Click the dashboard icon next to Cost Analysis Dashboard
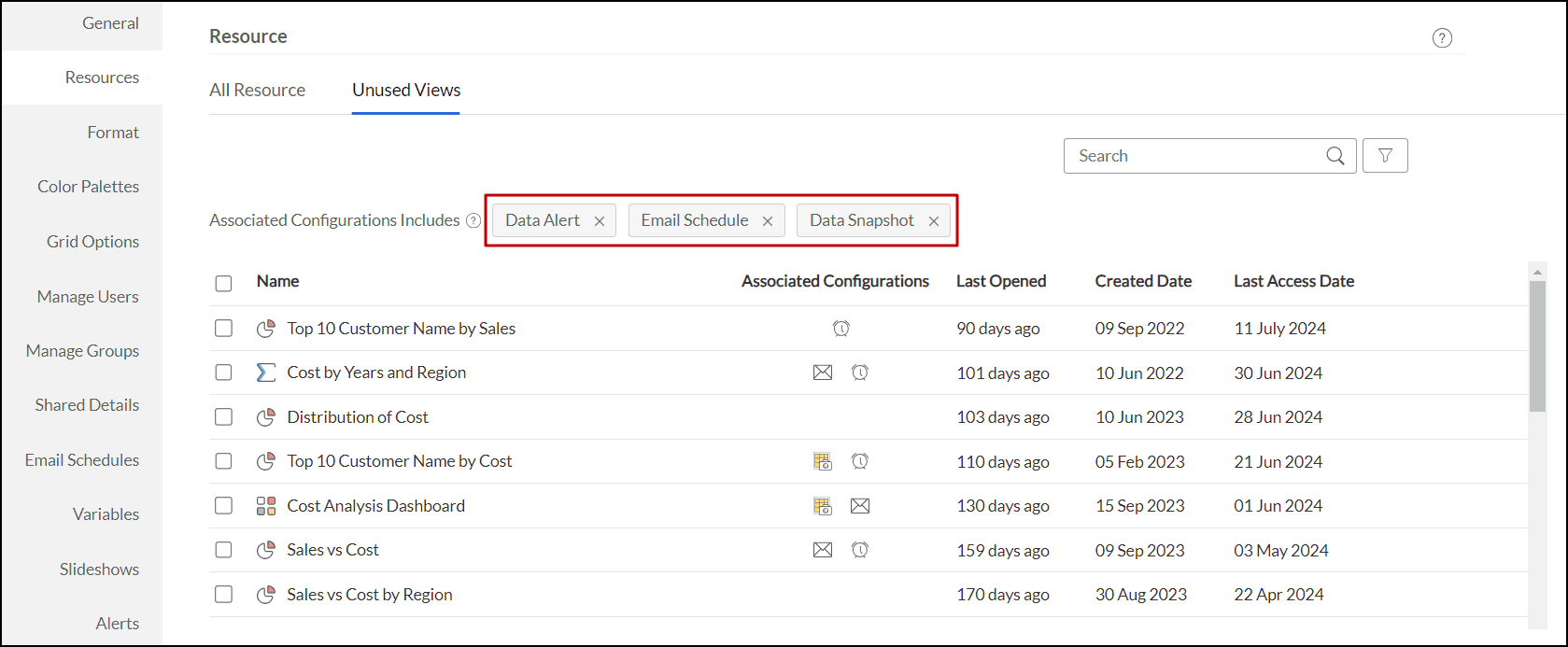The height and width of the screenshot is (647, 1568). (x=266, y=506)
